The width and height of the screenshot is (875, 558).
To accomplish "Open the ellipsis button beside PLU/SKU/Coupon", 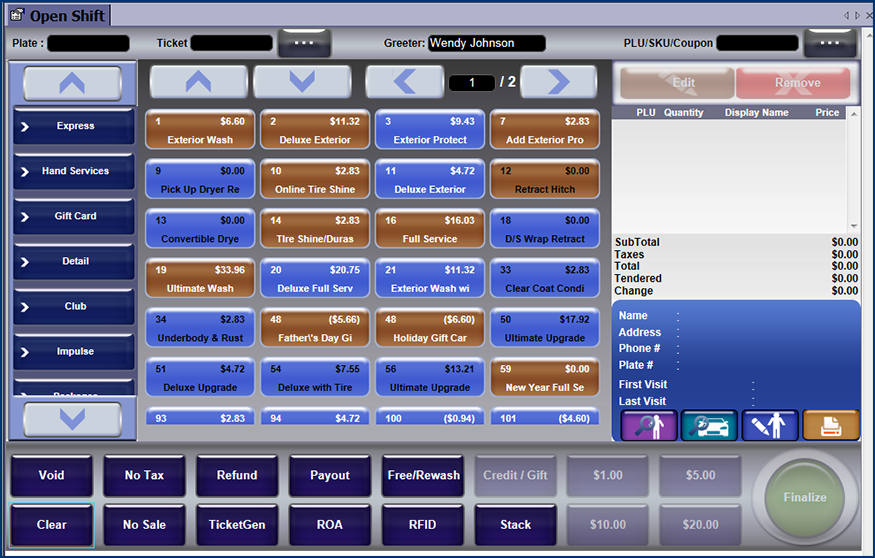I will click(x=830, y=44).
